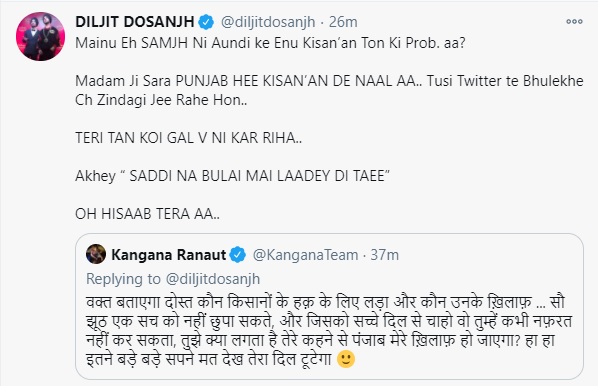
Task: Click @diljitdosanjh in Replying to line
Action: (x=213, y=279)
